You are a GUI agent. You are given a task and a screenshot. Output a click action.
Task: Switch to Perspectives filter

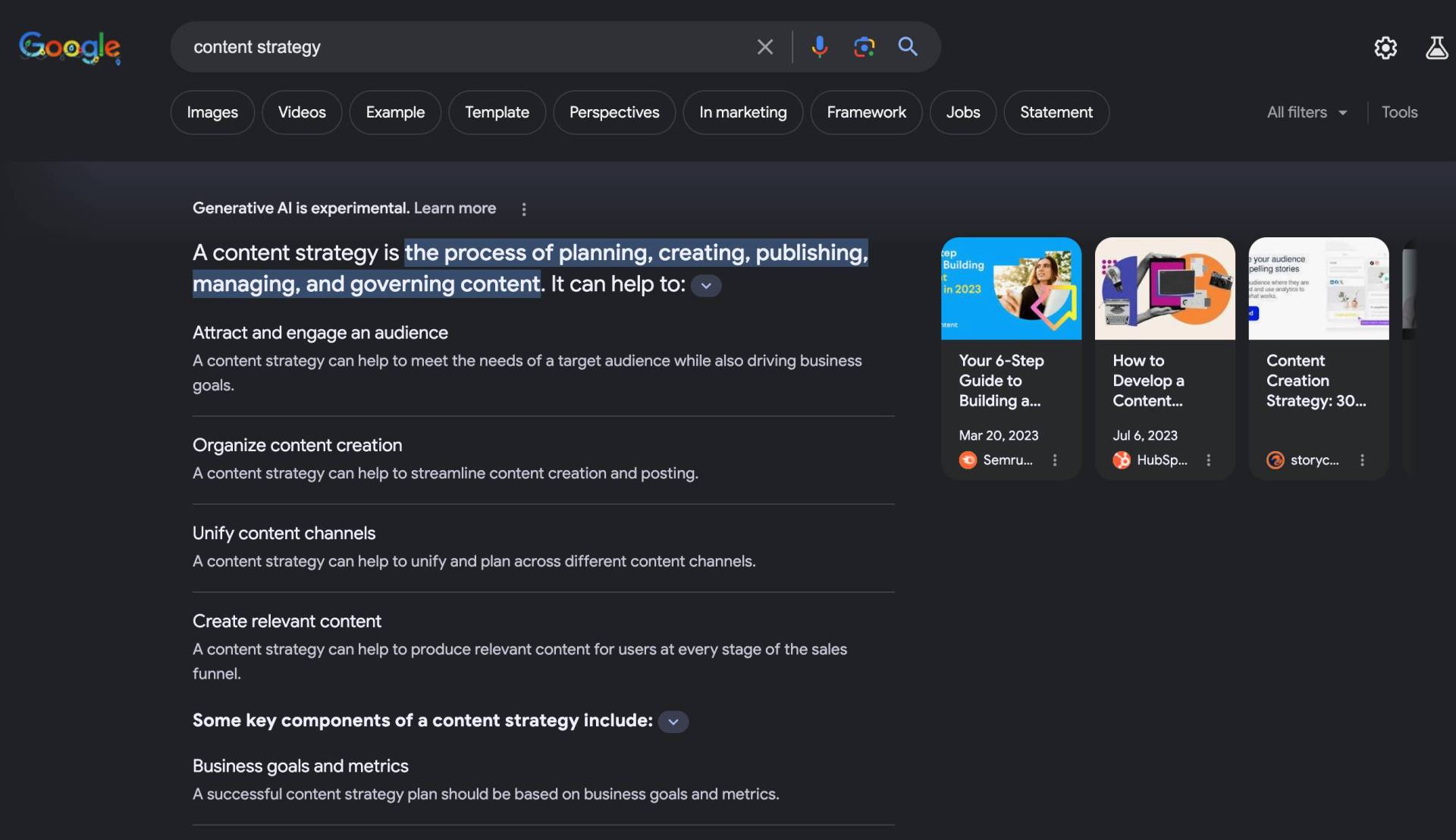(614, 112)
